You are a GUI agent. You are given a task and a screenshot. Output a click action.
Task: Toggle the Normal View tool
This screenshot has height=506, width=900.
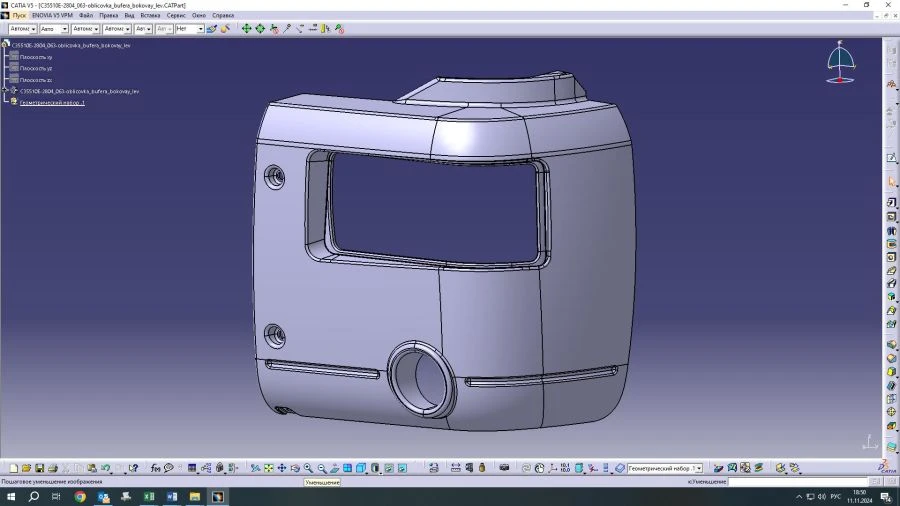(334, 468)
